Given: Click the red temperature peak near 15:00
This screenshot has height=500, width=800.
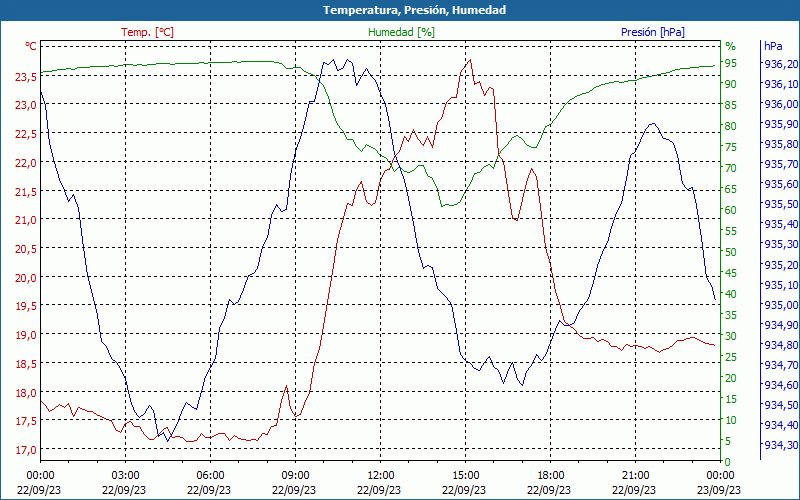Looking at the screenshot, I should pyautogui.click(x=470, y=60).
